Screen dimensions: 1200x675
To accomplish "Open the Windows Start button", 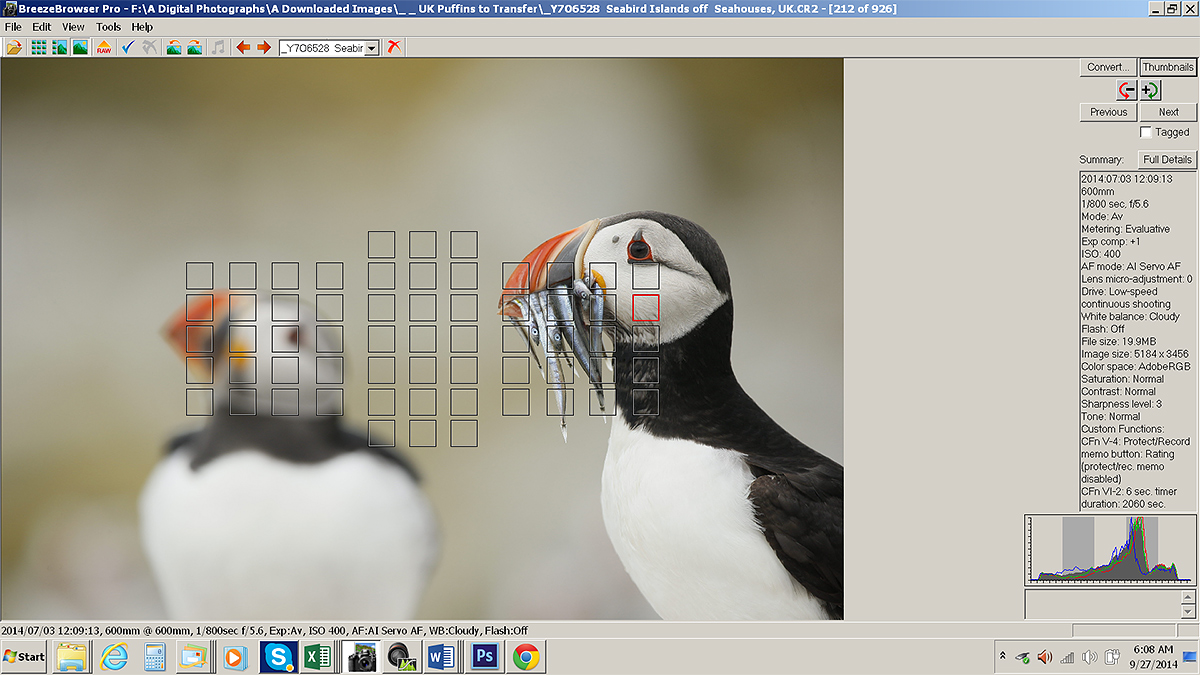I will coord(24,656).
